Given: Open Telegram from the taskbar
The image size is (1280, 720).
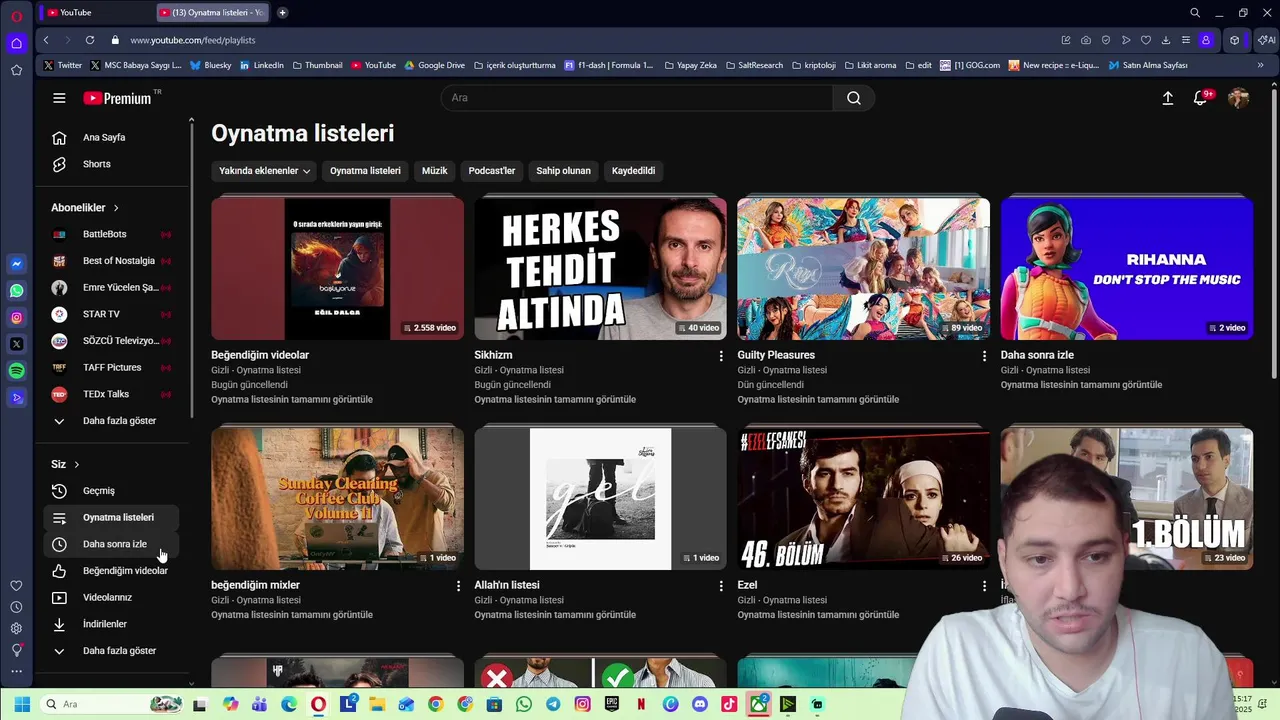Looking at the screenshot, I should (553, 704).
